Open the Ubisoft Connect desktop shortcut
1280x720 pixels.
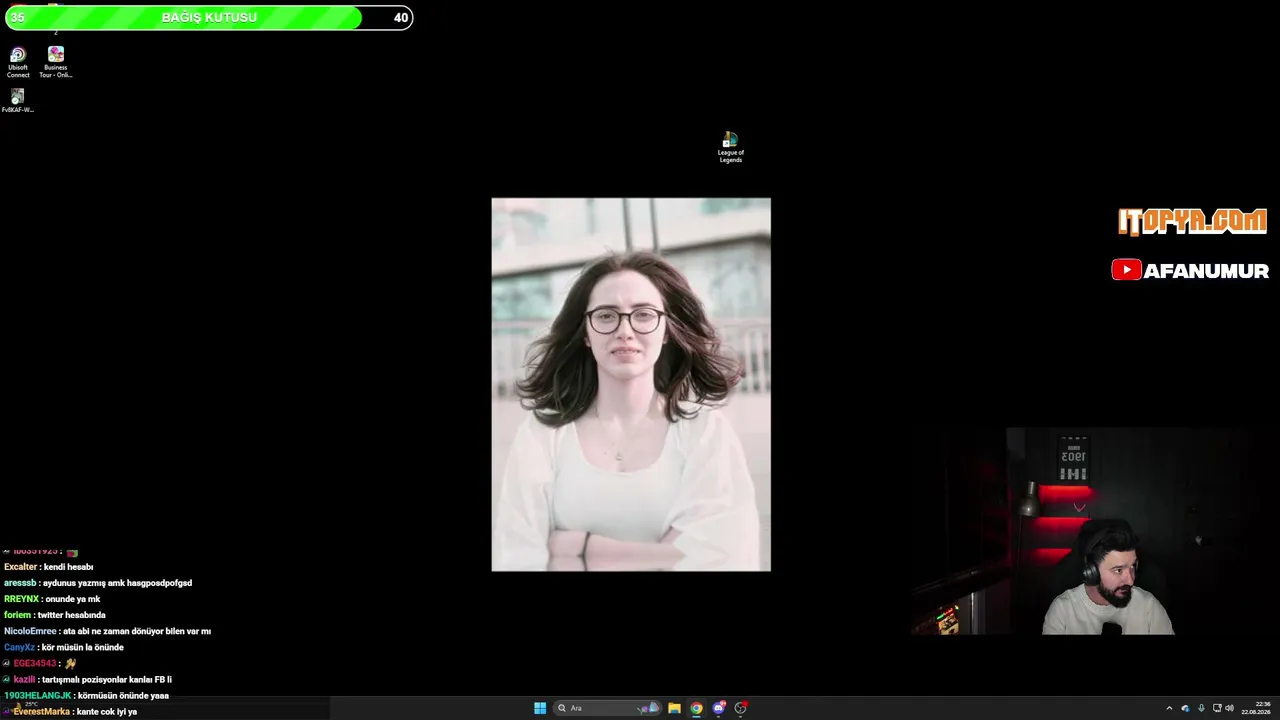[18, 62]
